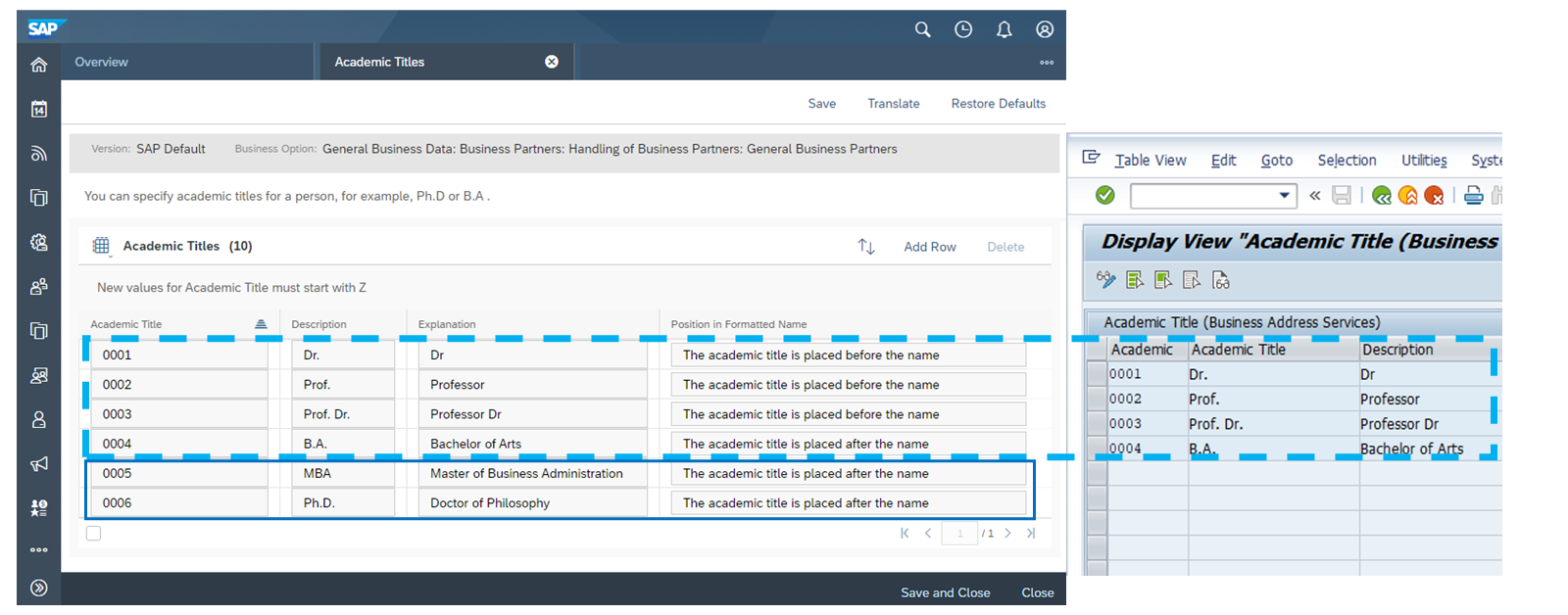This screenshot has height=615, width=1568.
Task: Open the search magnifier in header
Action: (922, 29)
